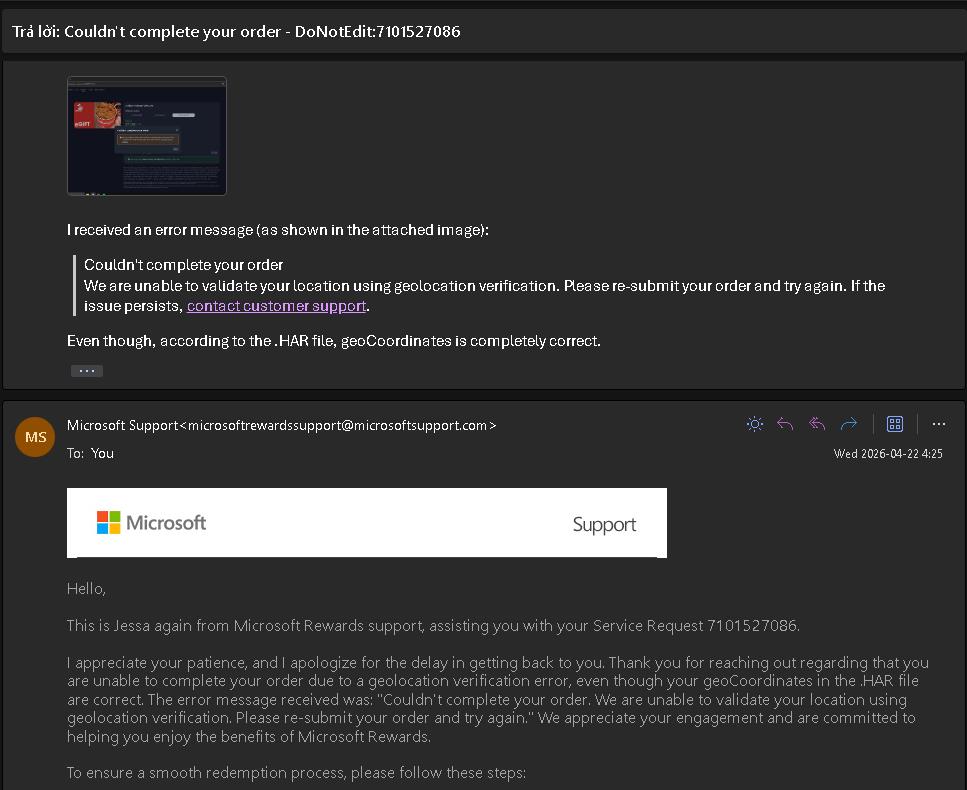Toggle light mode sun icon
This screenshot has width=967, height=790.
(x=755, y=424)
